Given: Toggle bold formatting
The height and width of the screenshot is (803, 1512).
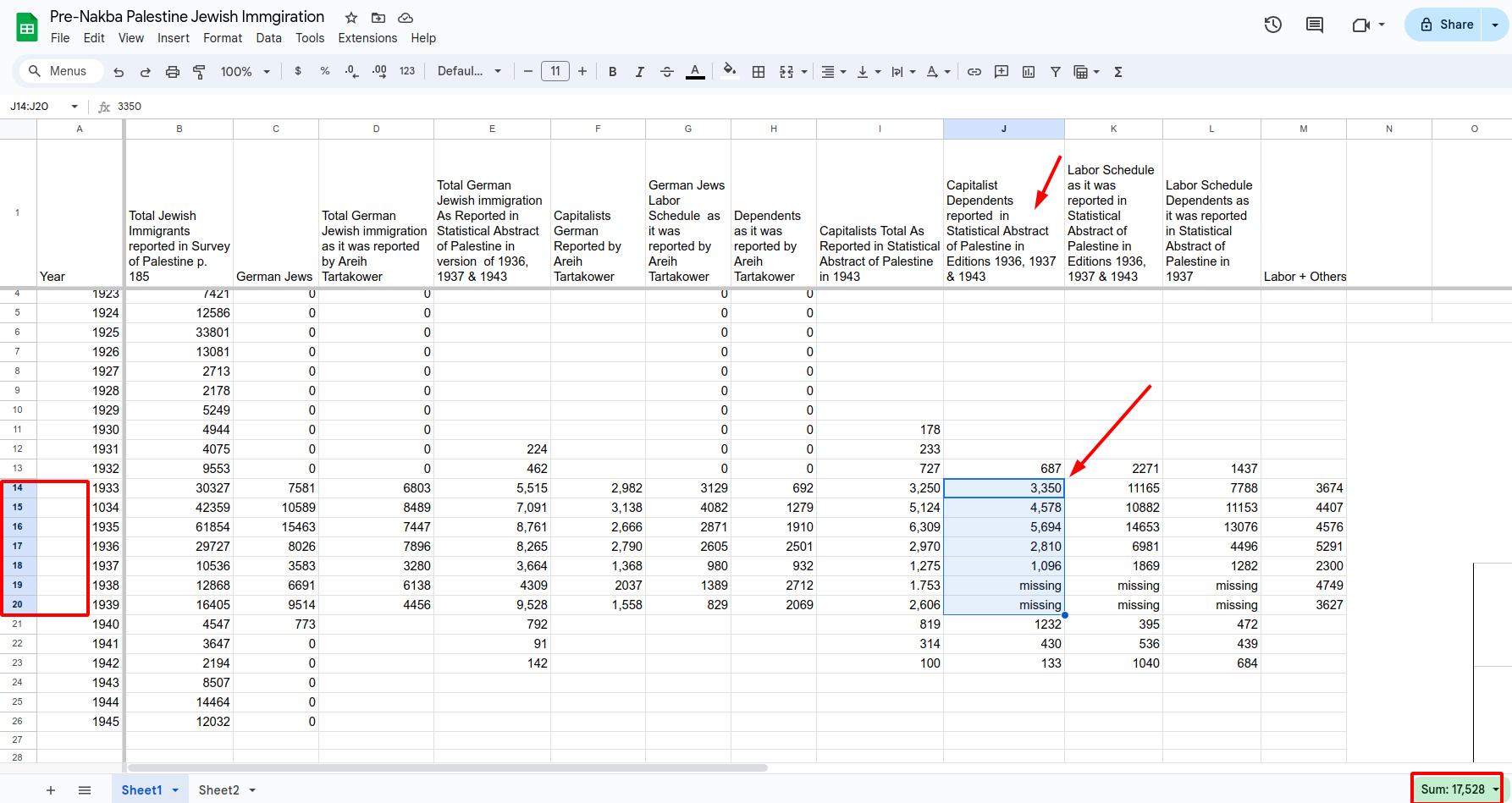Looking at the screenshot, I should [613, 72].
